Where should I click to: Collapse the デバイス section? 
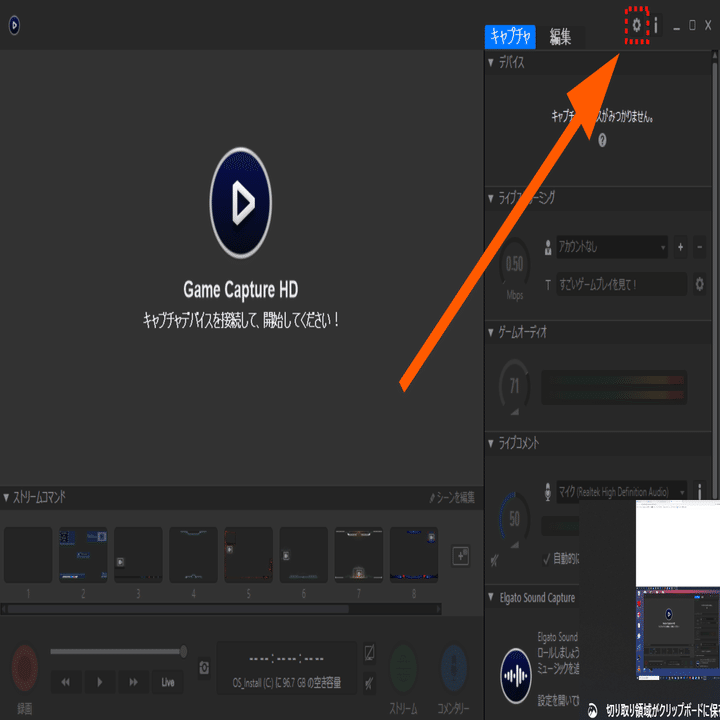click(491, 62)
